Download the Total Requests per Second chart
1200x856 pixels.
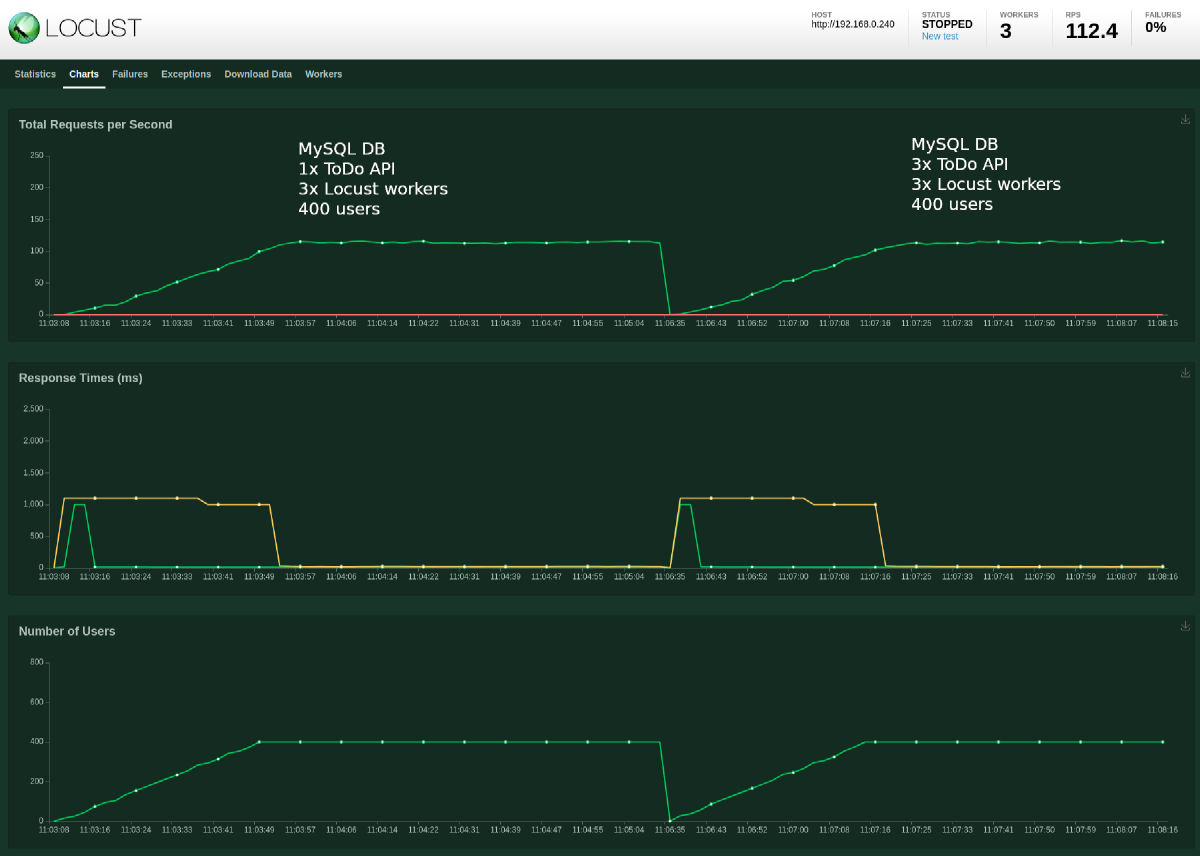coord(1185,120)
